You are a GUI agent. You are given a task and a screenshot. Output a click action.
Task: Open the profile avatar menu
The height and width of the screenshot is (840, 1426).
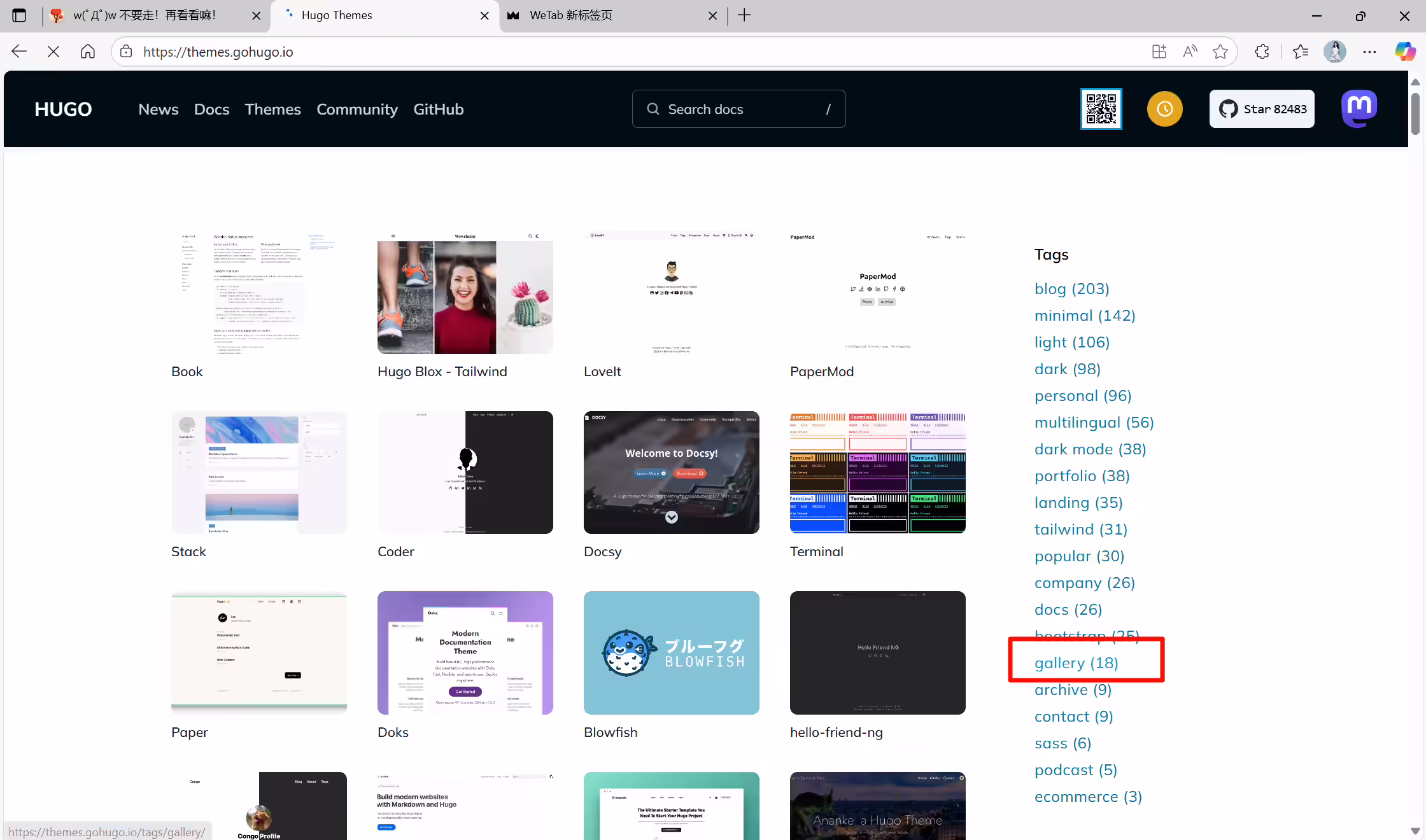coord(1335,52)
